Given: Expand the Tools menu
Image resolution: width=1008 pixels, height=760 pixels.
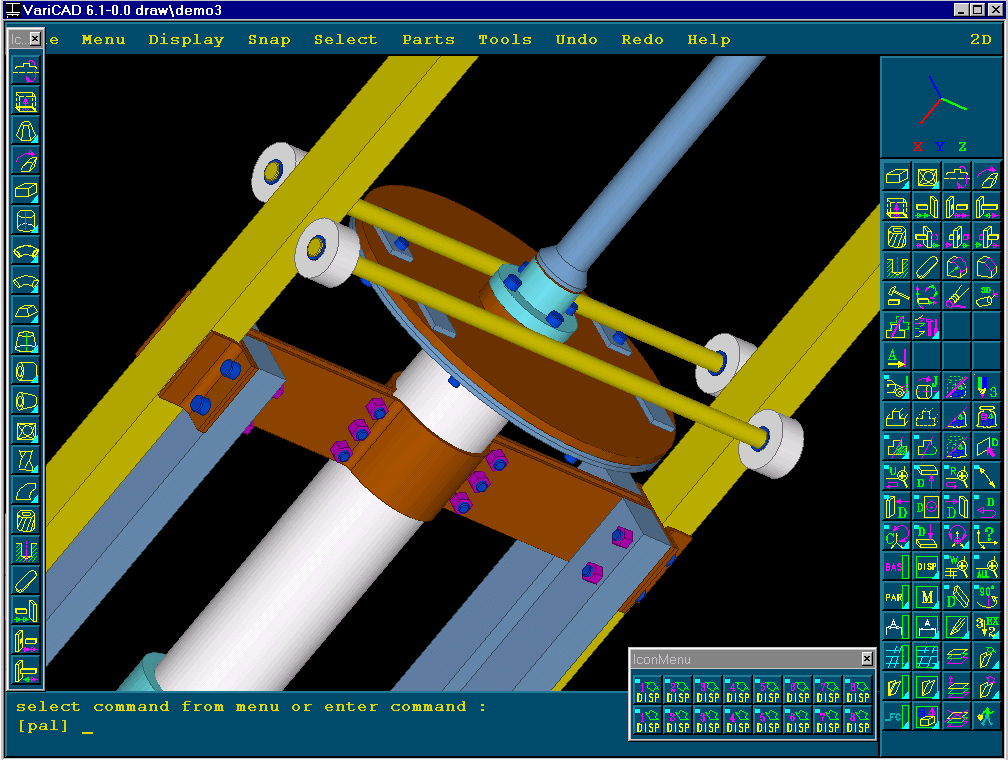Looking at the screenshot, I should tap(505, 40).
